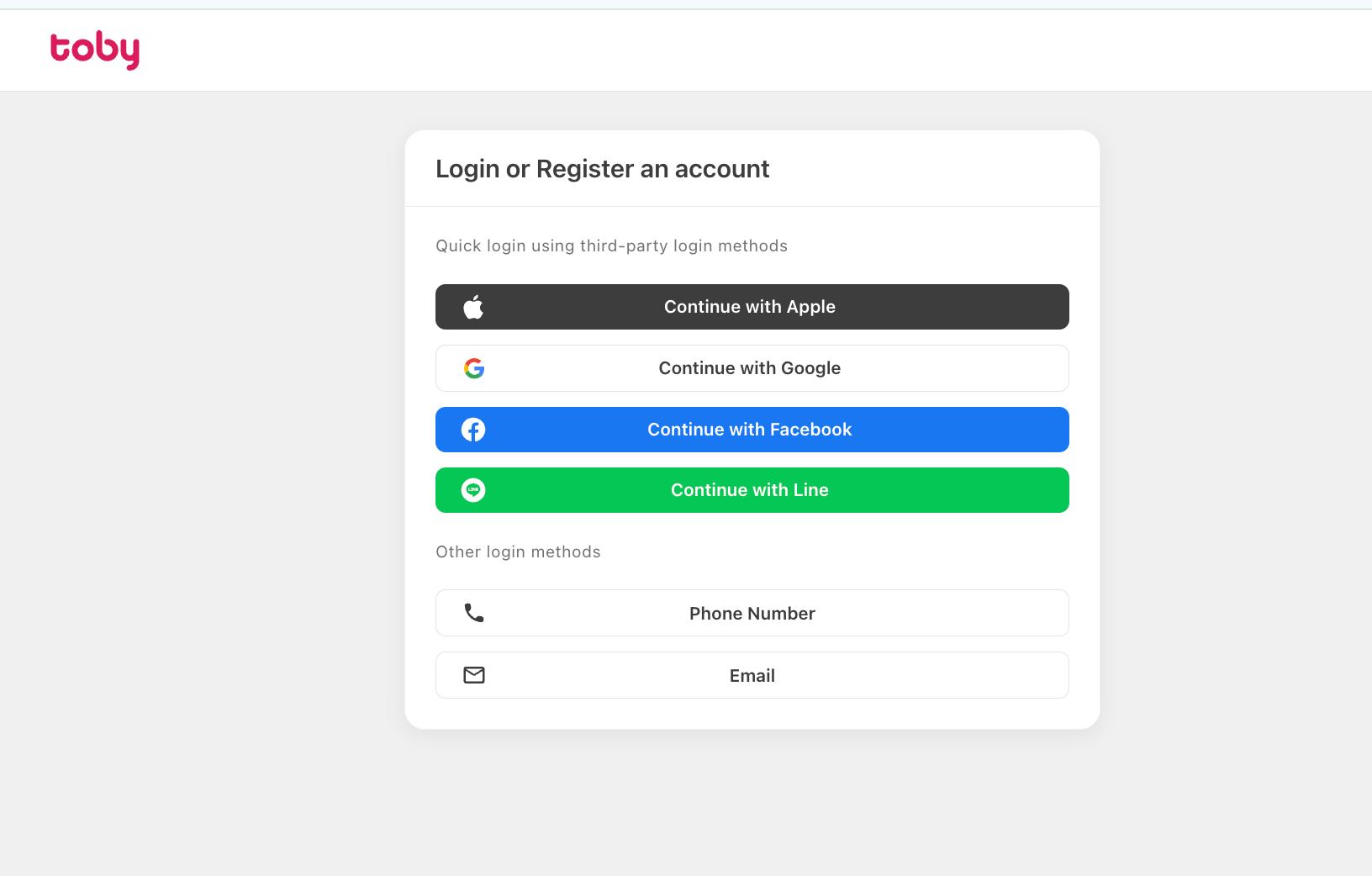The height and width of the screenshot is (876, 1372).
Task: Click the 'Login or Register an account' heading
Action: [x=603, y=169]
